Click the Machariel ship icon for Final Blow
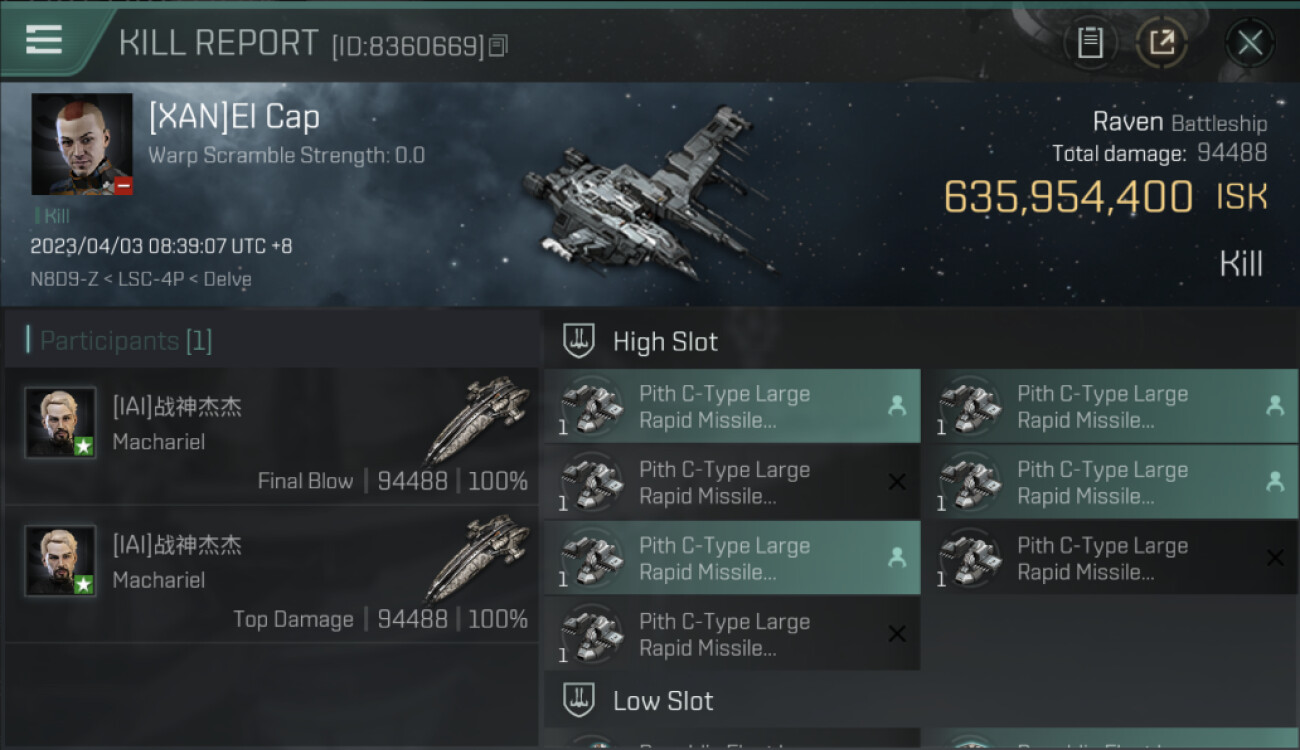The height and width of the screenshot is (750, 1300). point(477,418)
